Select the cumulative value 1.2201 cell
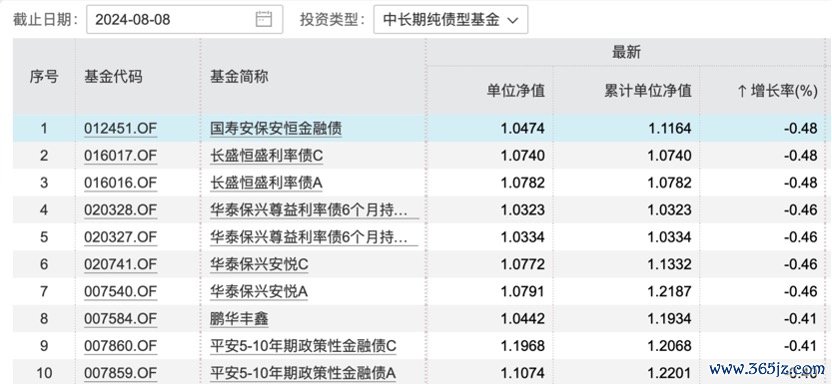This screenshot has width=832, height=384. pos(670,373)
